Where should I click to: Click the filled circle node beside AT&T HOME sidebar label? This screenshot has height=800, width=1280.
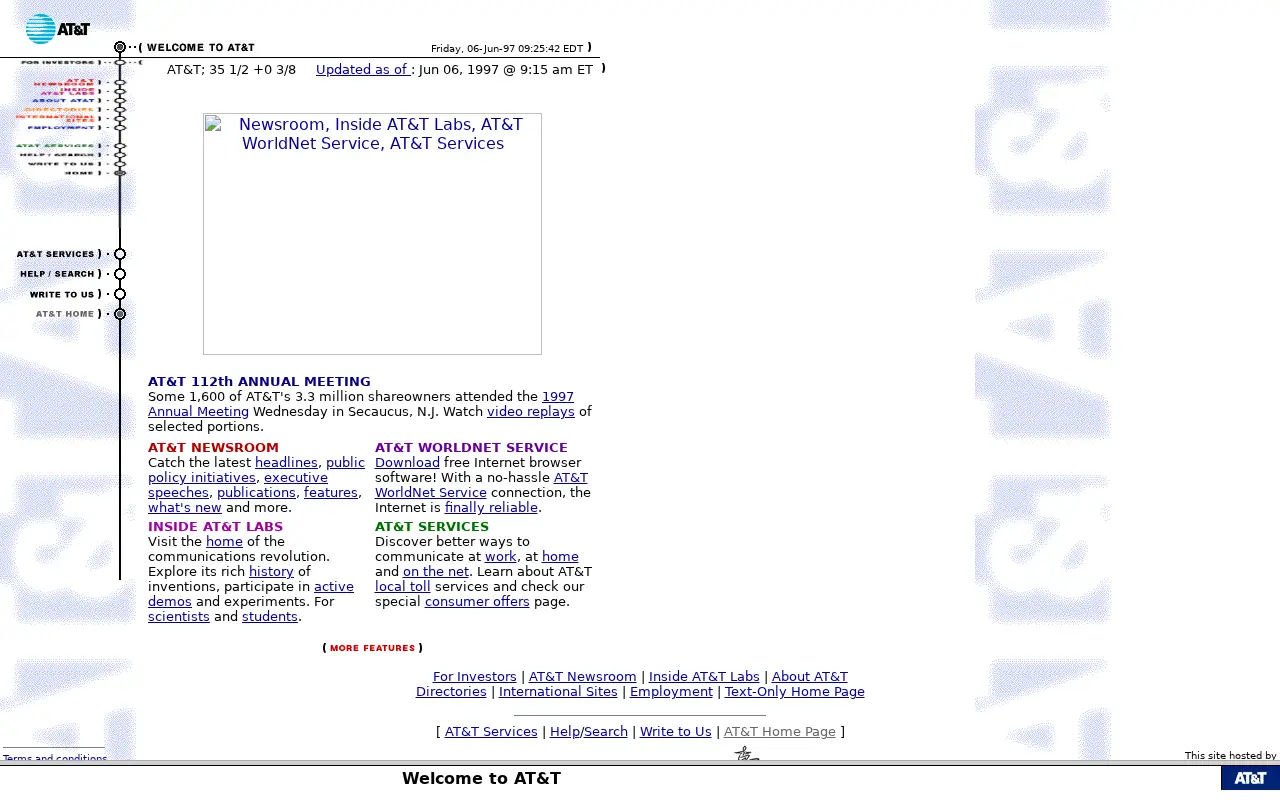tap(120, 314)
